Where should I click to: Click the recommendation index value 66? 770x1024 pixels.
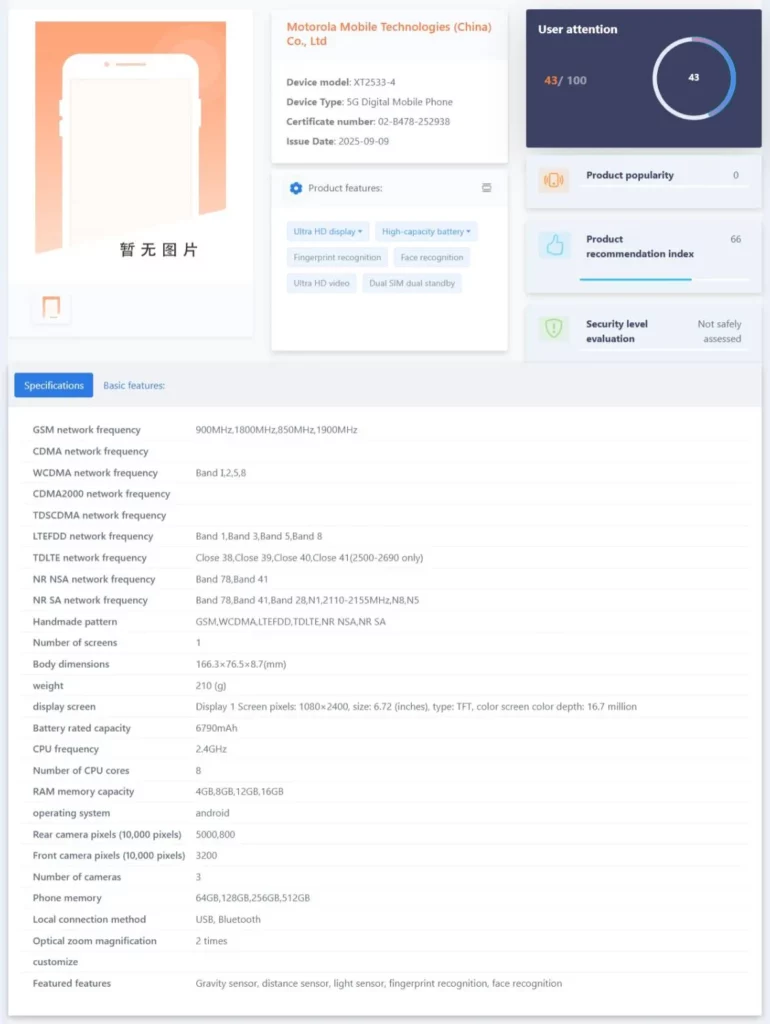(735, 239)
